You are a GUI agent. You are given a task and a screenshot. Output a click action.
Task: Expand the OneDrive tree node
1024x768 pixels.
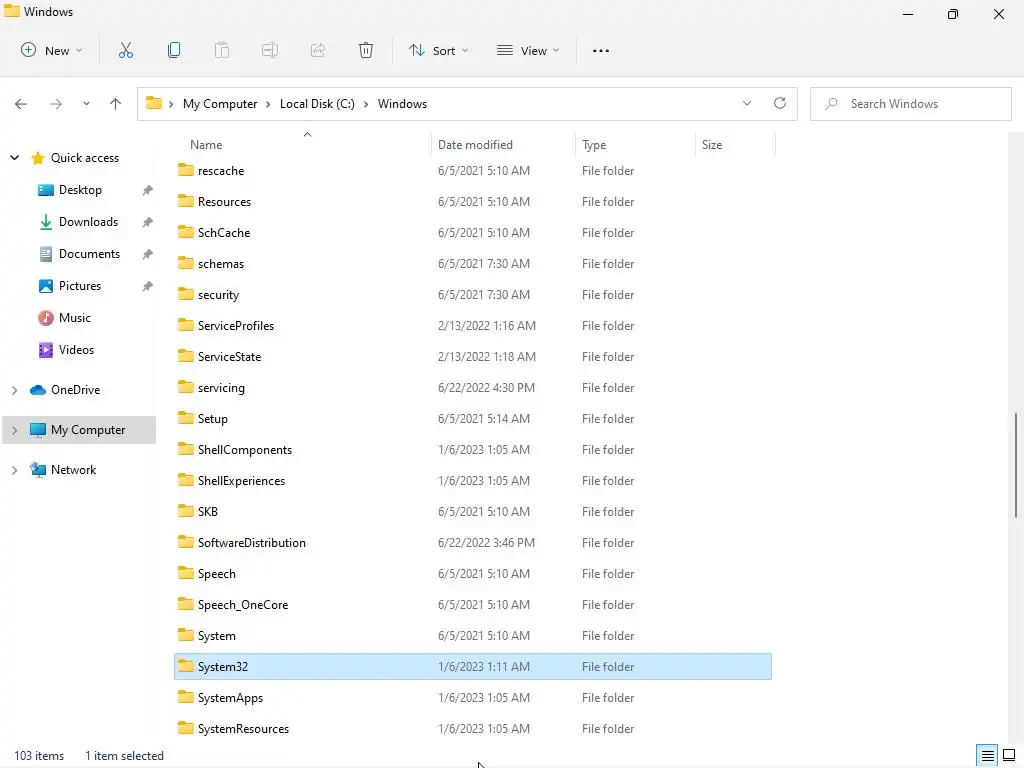14,390
